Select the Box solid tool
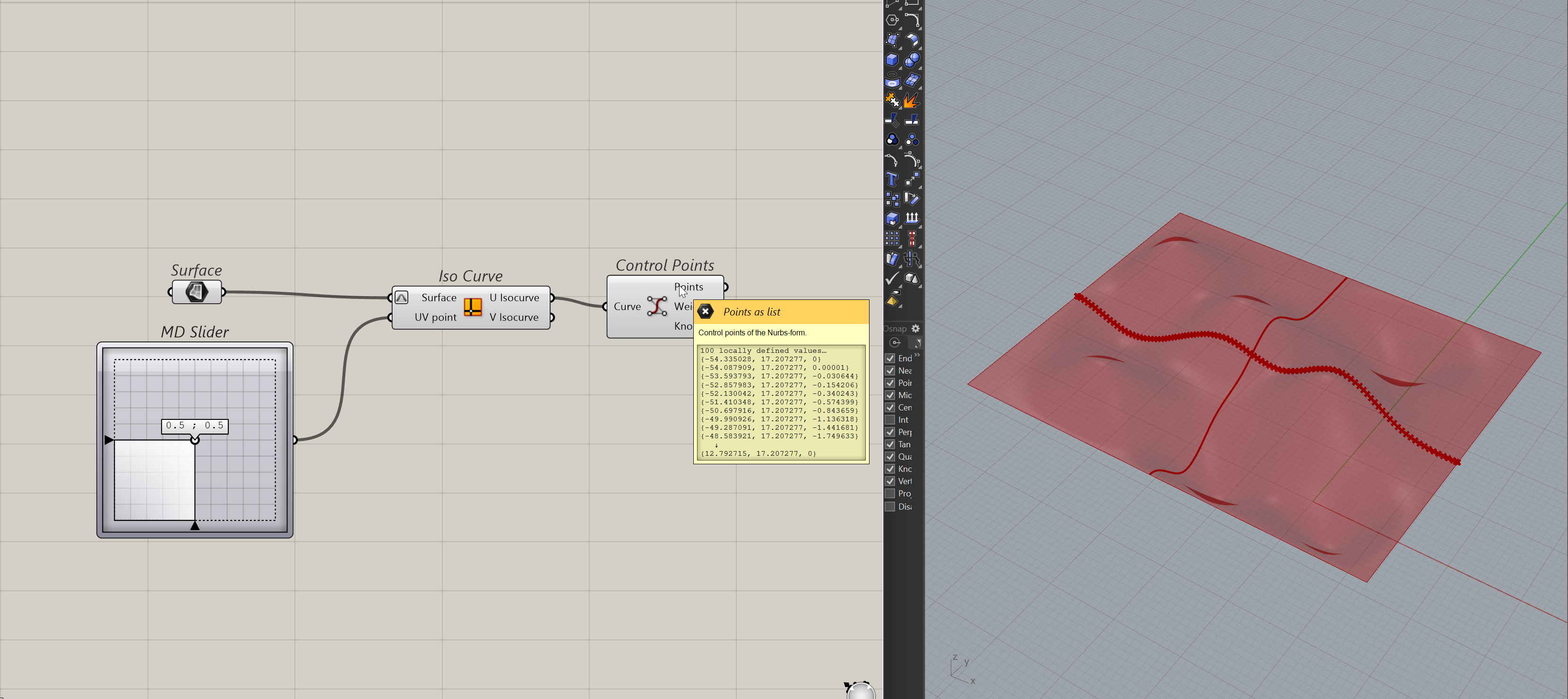The height and width of the screenshot is (699, 1568). pos(892,60)
